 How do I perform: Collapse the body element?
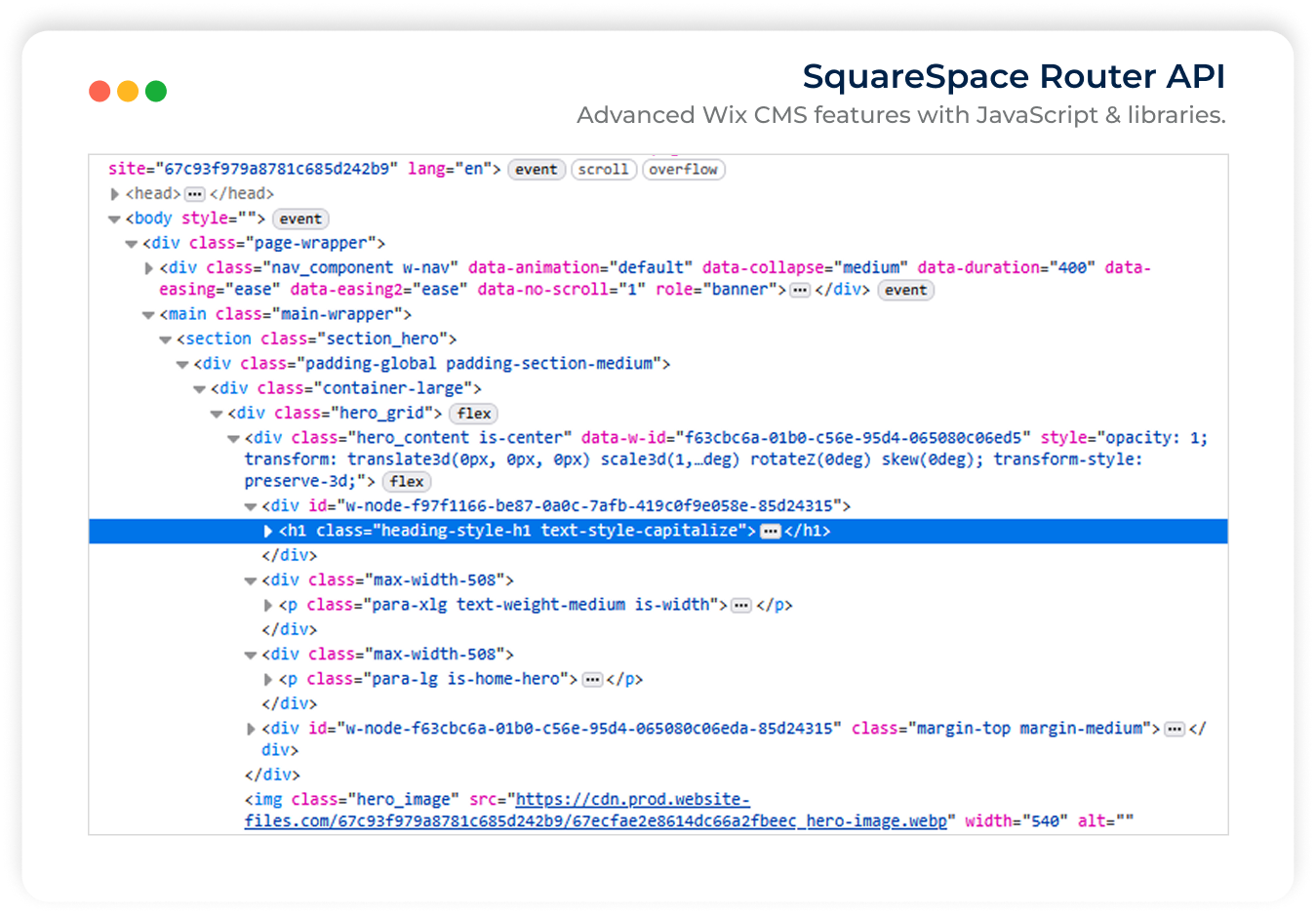(x=114, y=219)
